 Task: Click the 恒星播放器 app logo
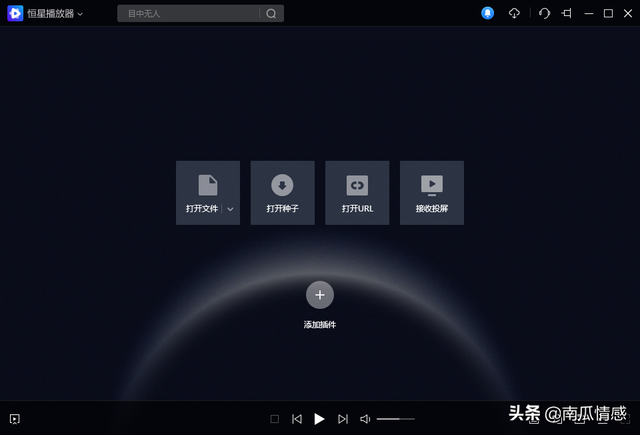tap(15, 13)
